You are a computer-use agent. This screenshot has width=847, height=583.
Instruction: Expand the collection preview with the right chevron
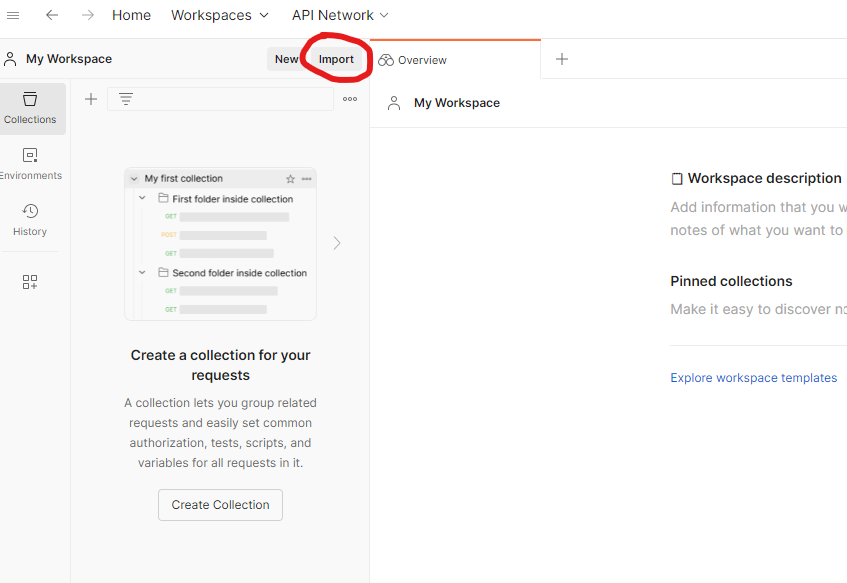click(337, 243)
